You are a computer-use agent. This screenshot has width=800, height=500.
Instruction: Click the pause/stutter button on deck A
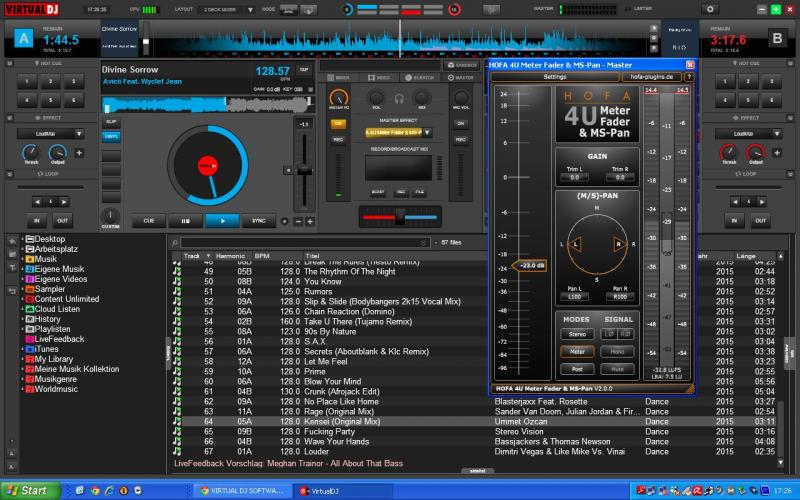(185, 220)
